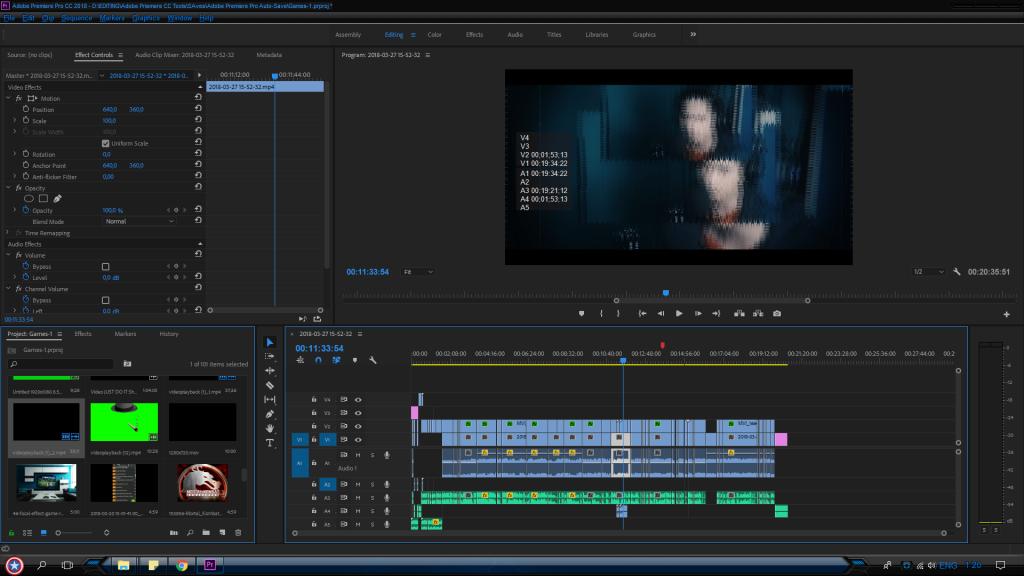Pick the Razor tool
1024x576 pixels.
pyautogui.click(x=270, y=385)
